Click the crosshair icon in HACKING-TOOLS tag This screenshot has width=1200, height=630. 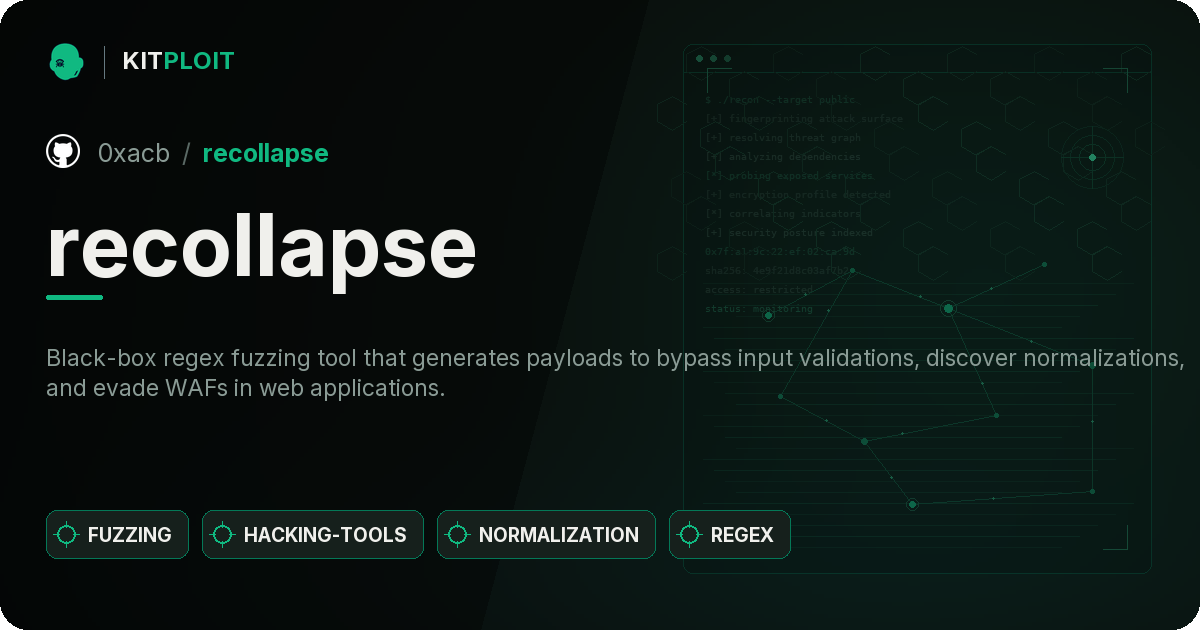(223, 535)
